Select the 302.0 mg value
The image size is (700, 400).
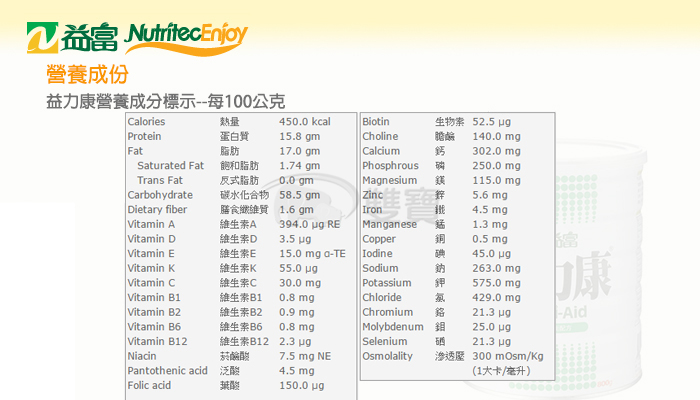[496, 151]
